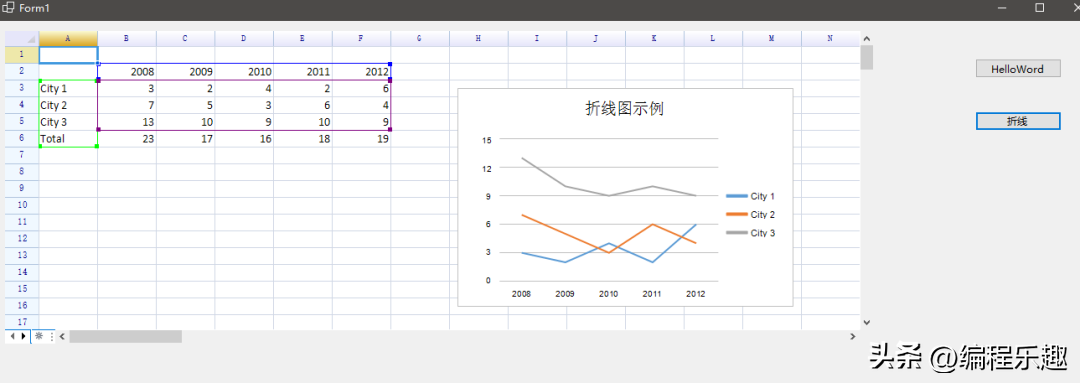Click the Total value 17 cell
Viewport: 1080px width, 383px height.
coord(185,138)
